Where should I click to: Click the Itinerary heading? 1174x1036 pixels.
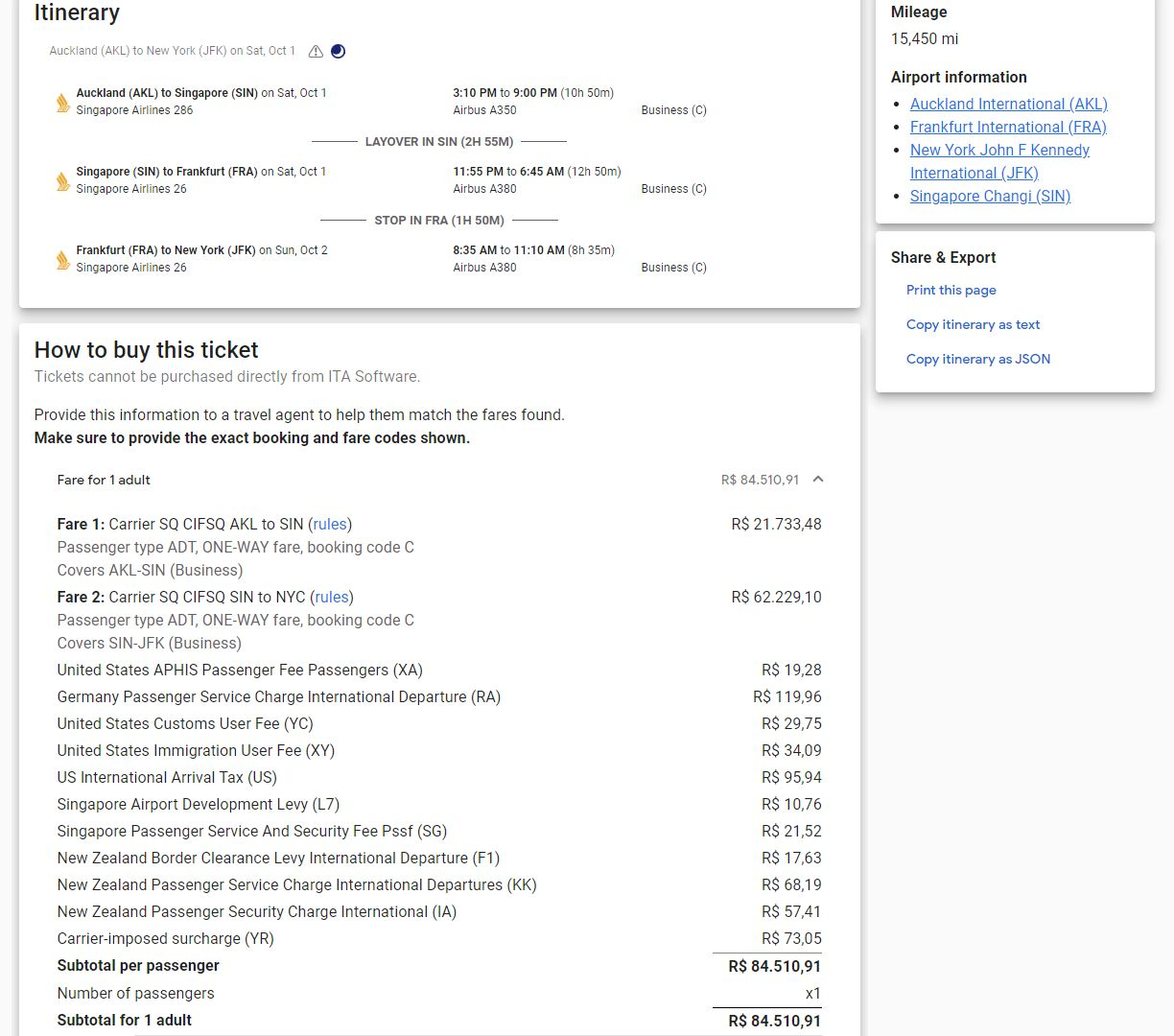(x=77, y=12)
